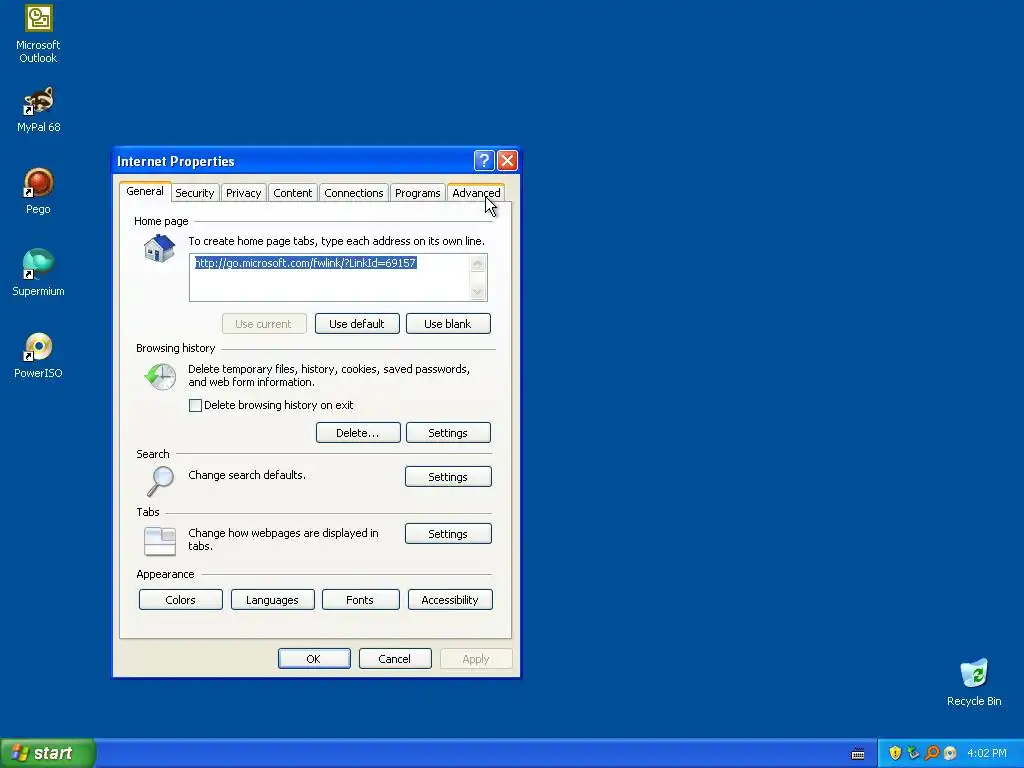The width and height of the screenshot is (1024, 768).
Task: Switch to the Connections tab
Action: (354, 193)
